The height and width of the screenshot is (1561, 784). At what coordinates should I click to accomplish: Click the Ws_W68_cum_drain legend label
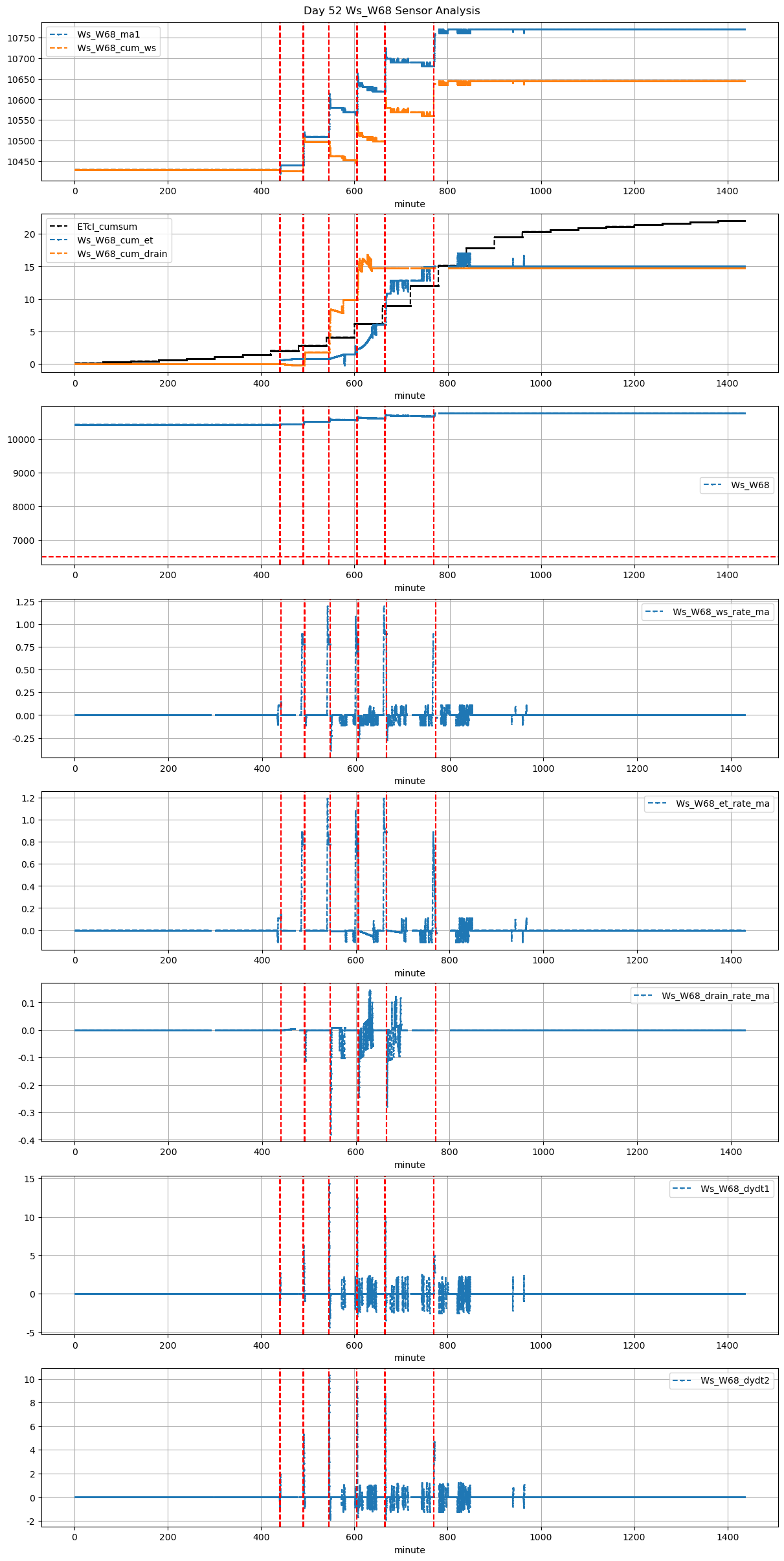(122, 254)
